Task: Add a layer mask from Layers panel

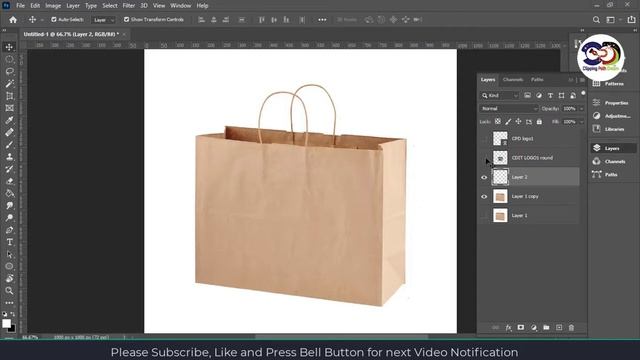Action: click(x=521, y=327)
